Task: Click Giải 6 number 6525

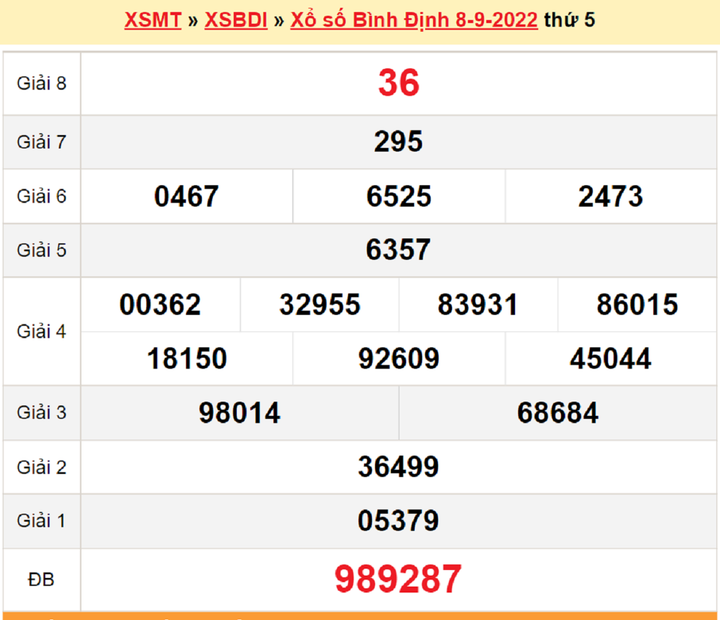Action: pos(398,196)
